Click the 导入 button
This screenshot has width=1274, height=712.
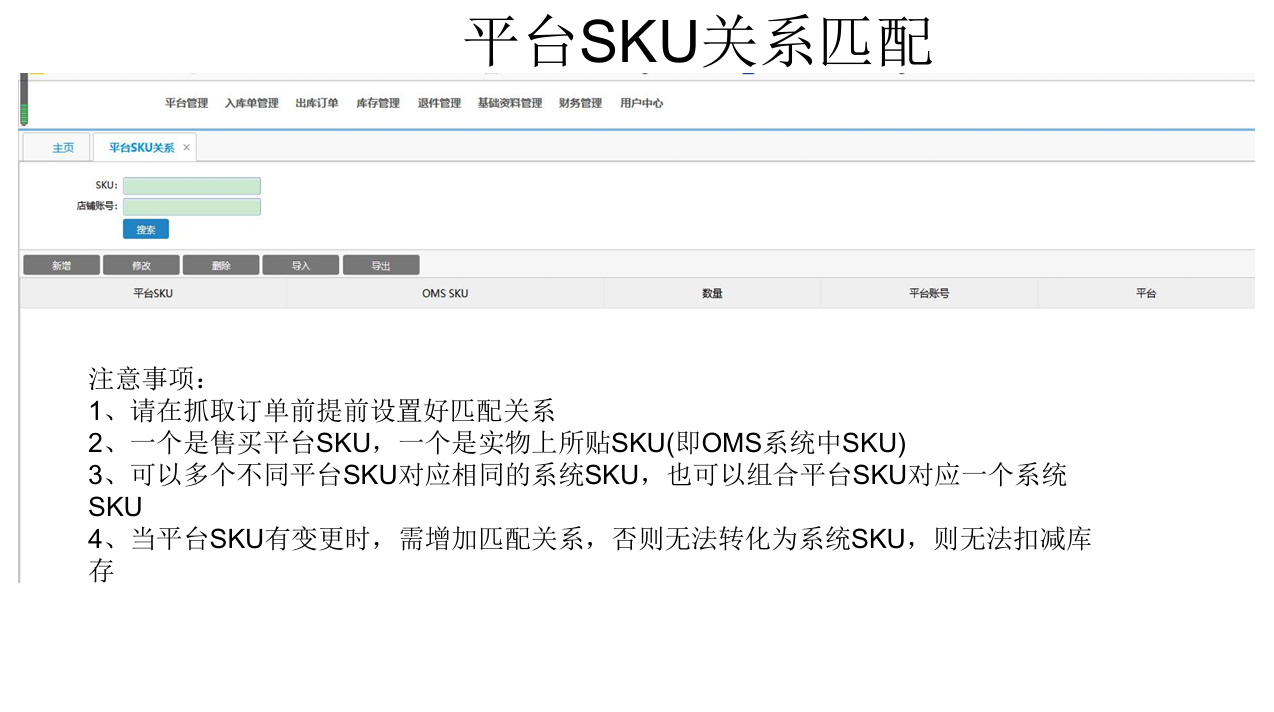[301, 265]
